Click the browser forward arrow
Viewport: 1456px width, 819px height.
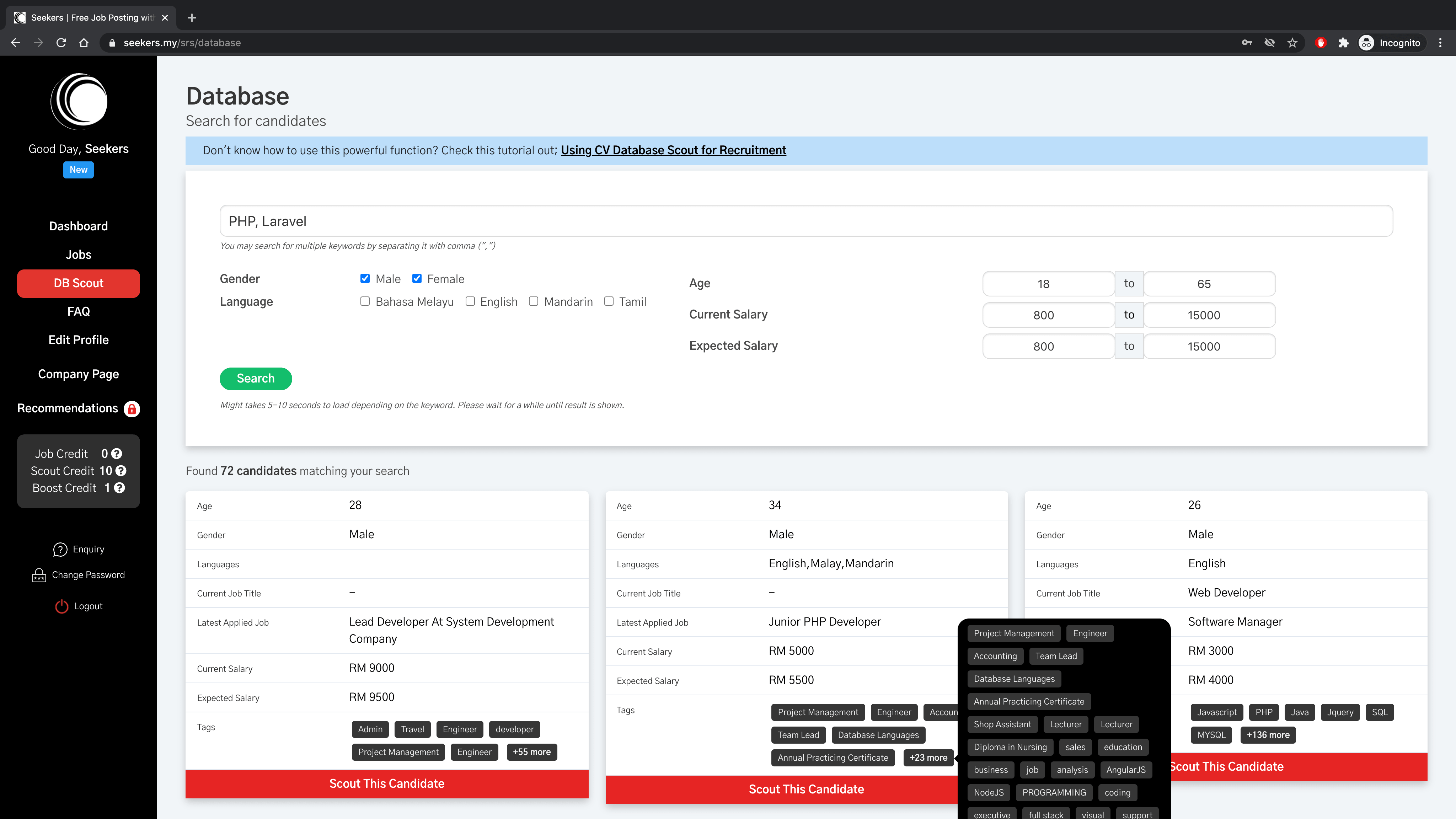click(x=38, y=43)
